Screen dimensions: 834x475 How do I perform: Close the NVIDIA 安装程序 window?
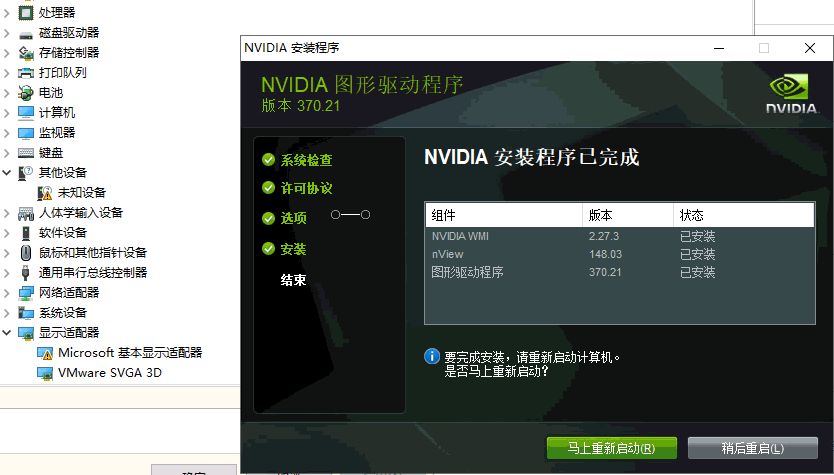[x=810, y=48]
